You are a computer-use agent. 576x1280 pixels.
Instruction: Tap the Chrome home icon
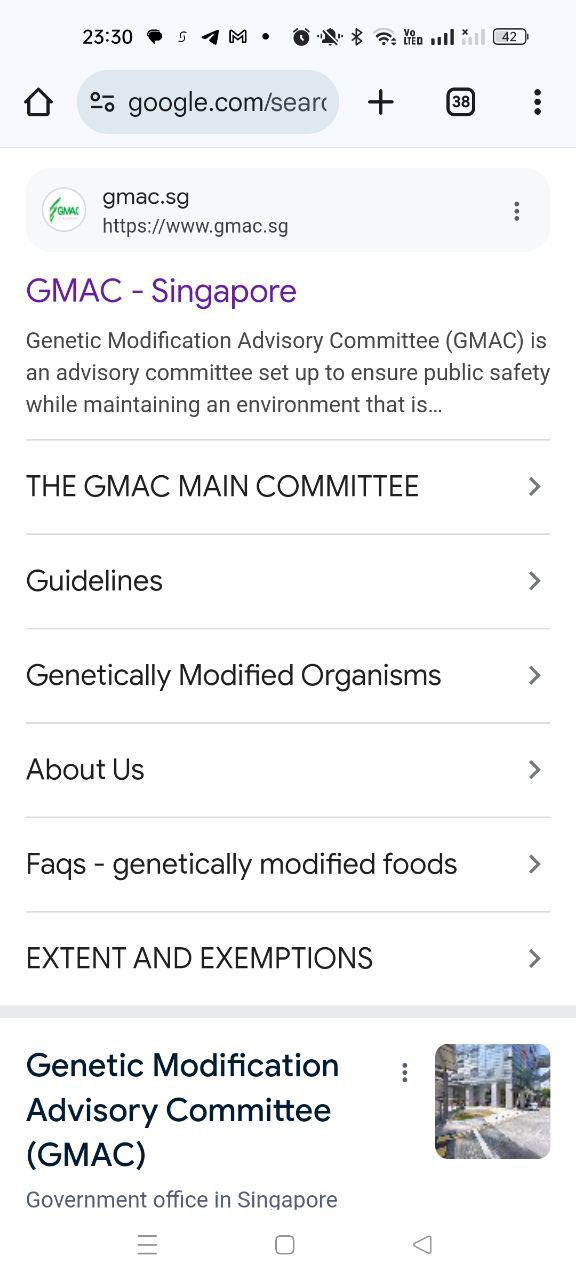point(38,102)
